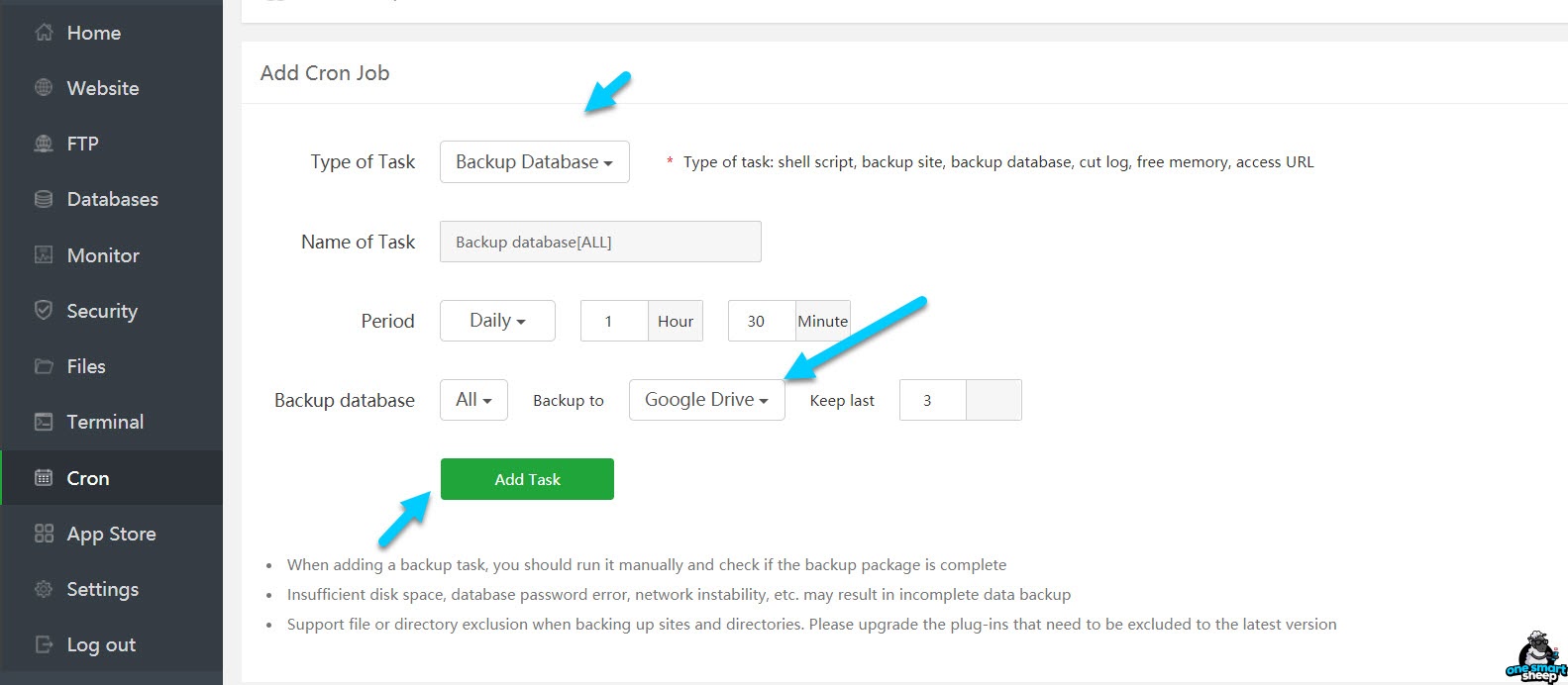Click the Security shield icon

coord(44,311)
